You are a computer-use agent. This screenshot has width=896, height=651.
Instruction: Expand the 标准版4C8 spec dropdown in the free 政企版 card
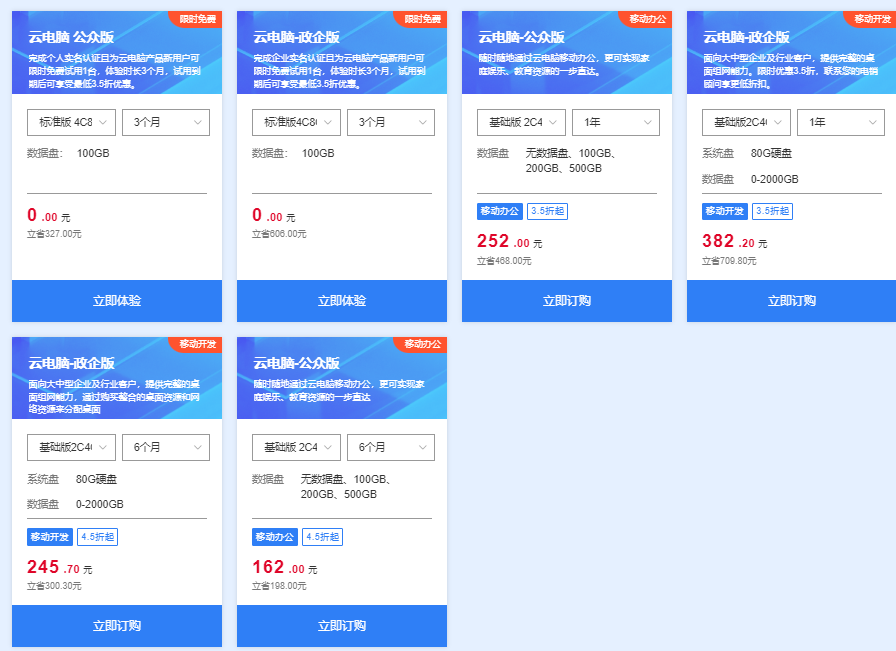pos(296,122)
